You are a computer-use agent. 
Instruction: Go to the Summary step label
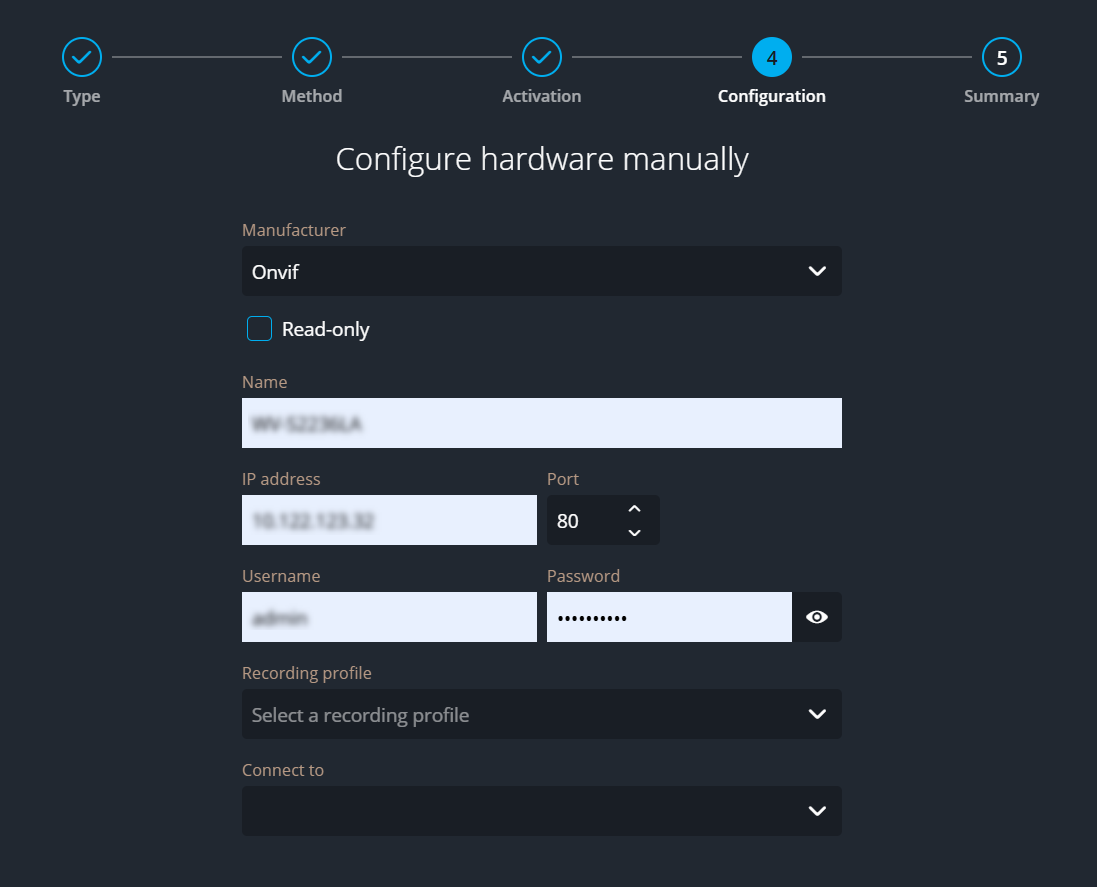tap(1001, 97)
